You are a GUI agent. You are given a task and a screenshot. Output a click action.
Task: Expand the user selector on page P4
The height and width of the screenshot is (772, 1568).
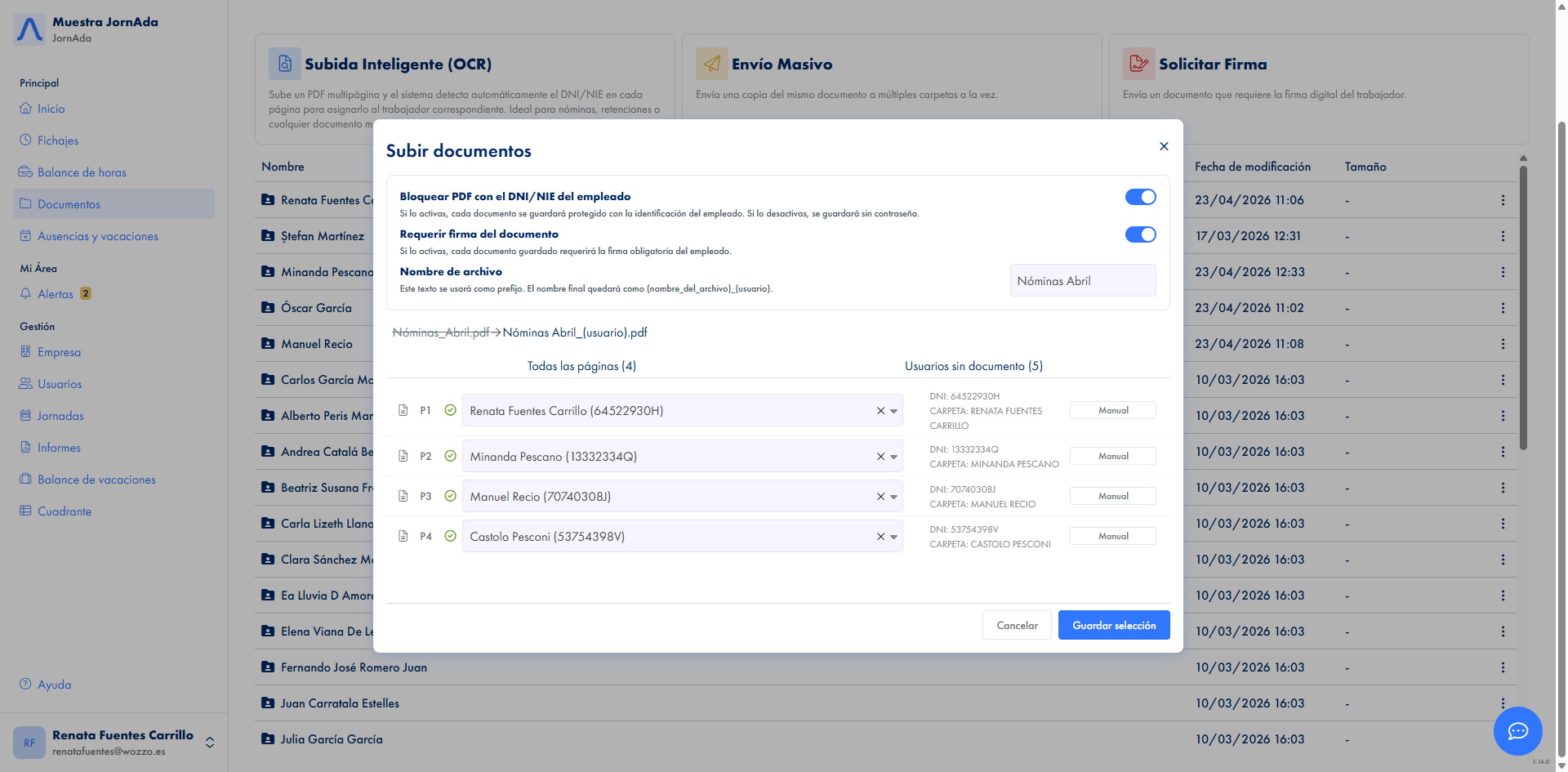893,536
